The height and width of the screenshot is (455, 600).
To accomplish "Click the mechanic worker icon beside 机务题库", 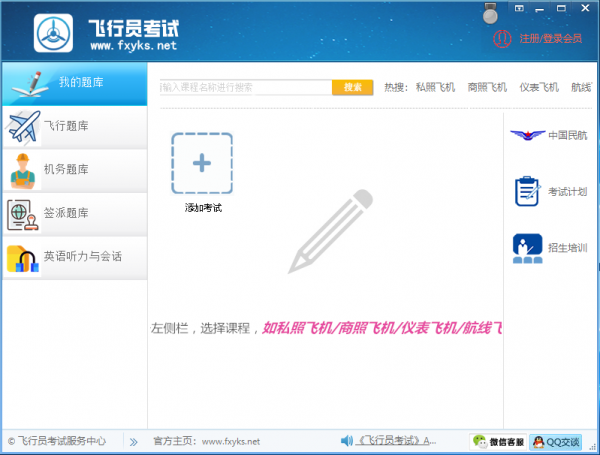I will pyautogui.click(x=23, y=171).
